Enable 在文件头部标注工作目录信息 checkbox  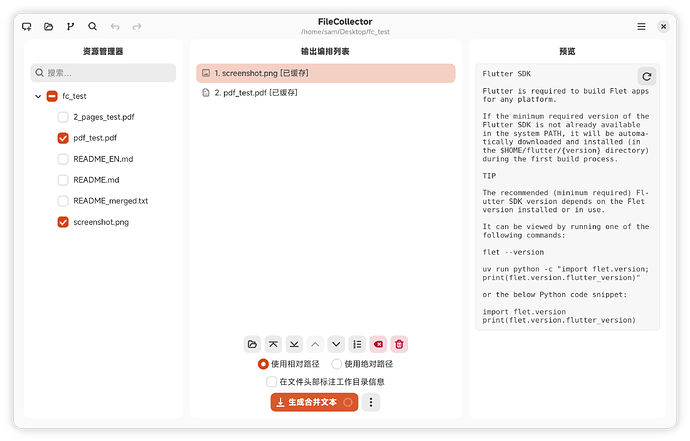click(272, 382)
